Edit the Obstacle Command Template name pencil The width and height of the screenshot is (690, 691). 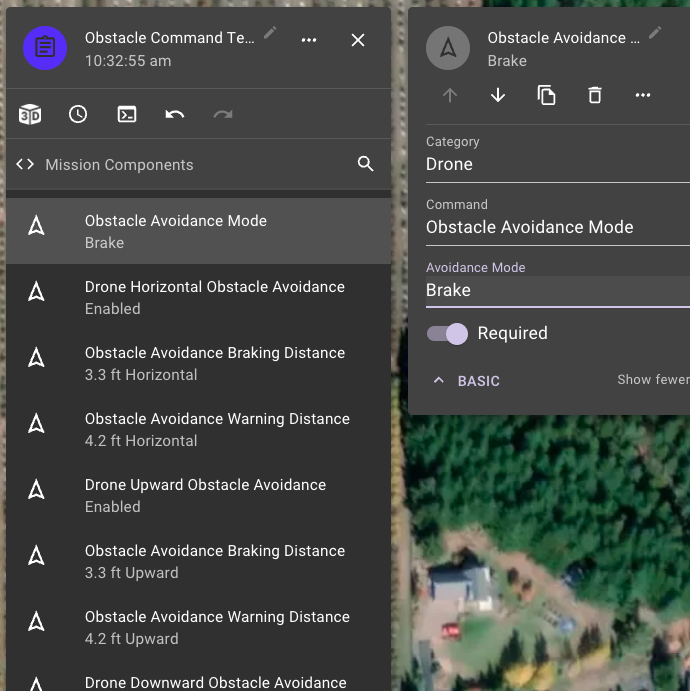(x=270, y=33)
